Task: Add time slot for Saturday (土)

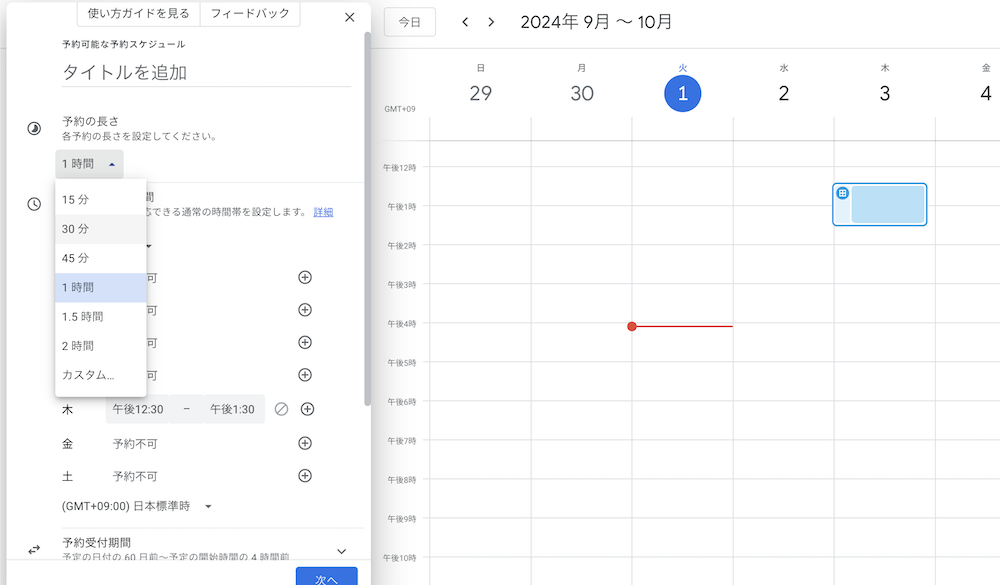Action: [x=306, y=475]
